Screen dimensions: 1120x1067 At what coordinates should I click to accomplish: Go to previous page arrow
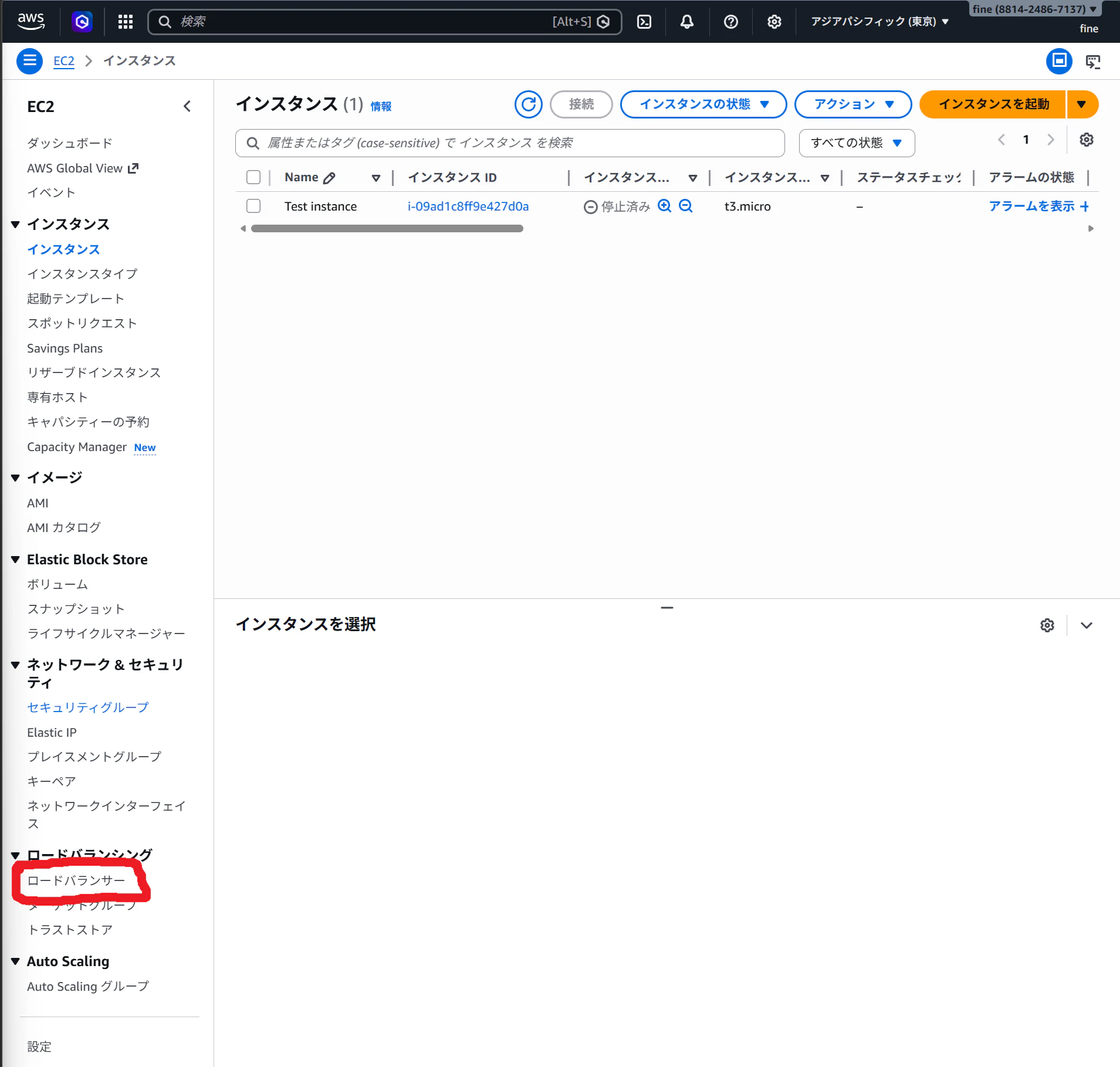point(1001,140)
